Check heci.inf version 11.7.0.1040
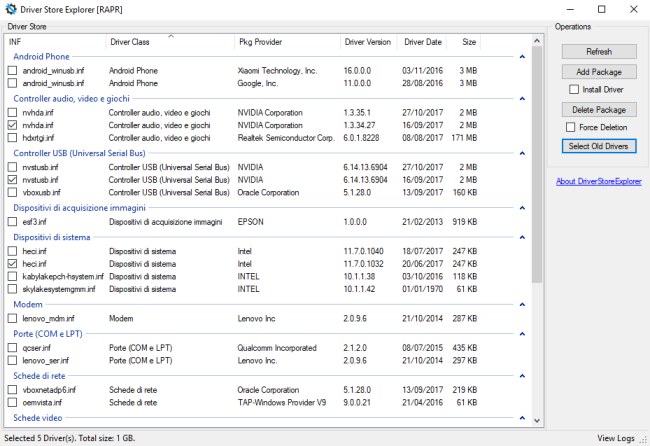The width and height of the screenshot is (650, 446). (x=12, y=251)
